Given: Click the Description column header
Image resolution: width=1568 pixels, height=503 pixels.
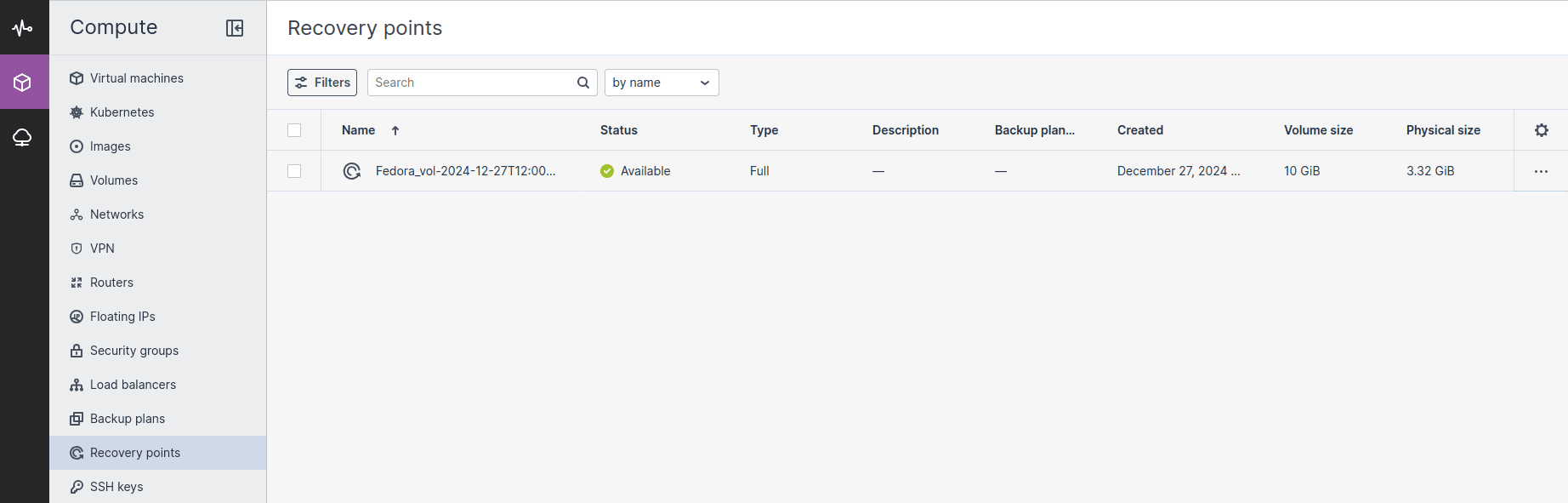Looking at the screenshot, I should (x=906, y=130).
